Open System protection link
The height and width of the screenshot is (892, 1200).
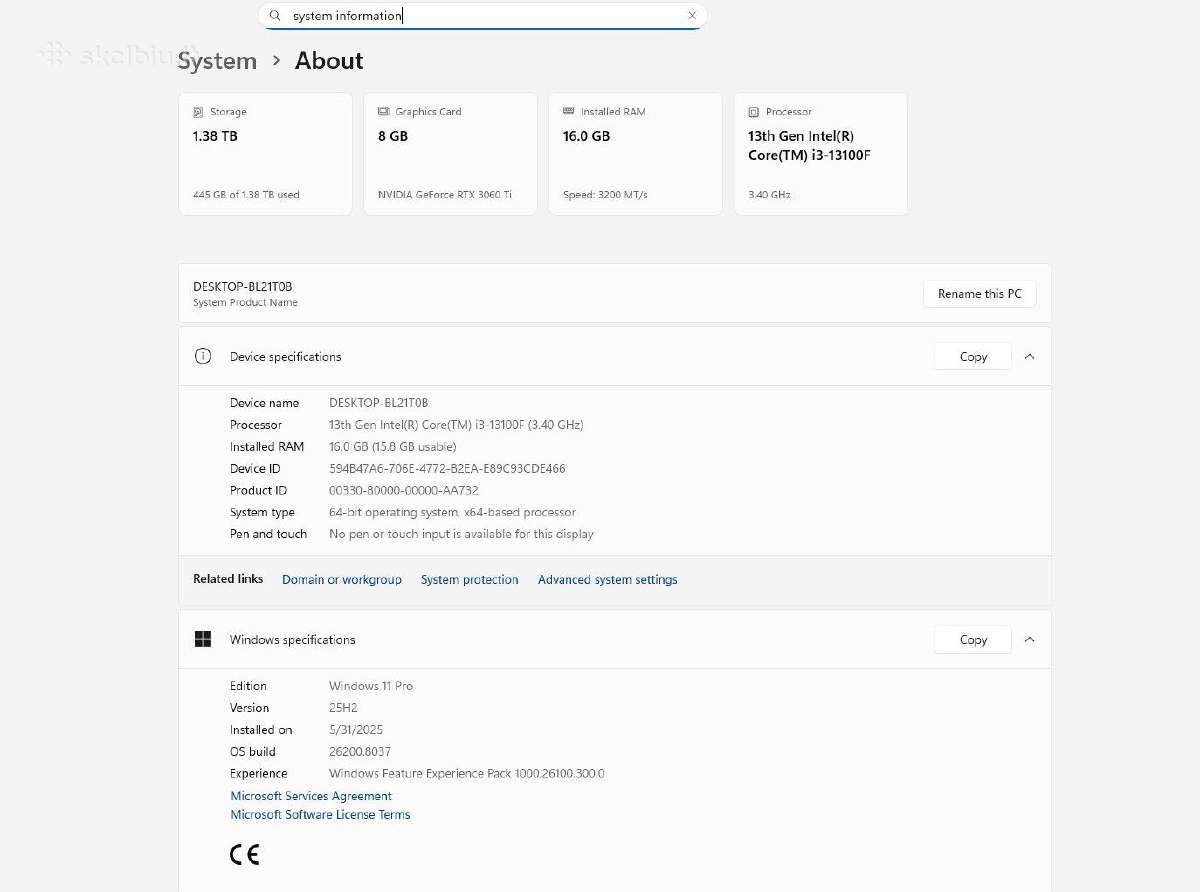470,580
